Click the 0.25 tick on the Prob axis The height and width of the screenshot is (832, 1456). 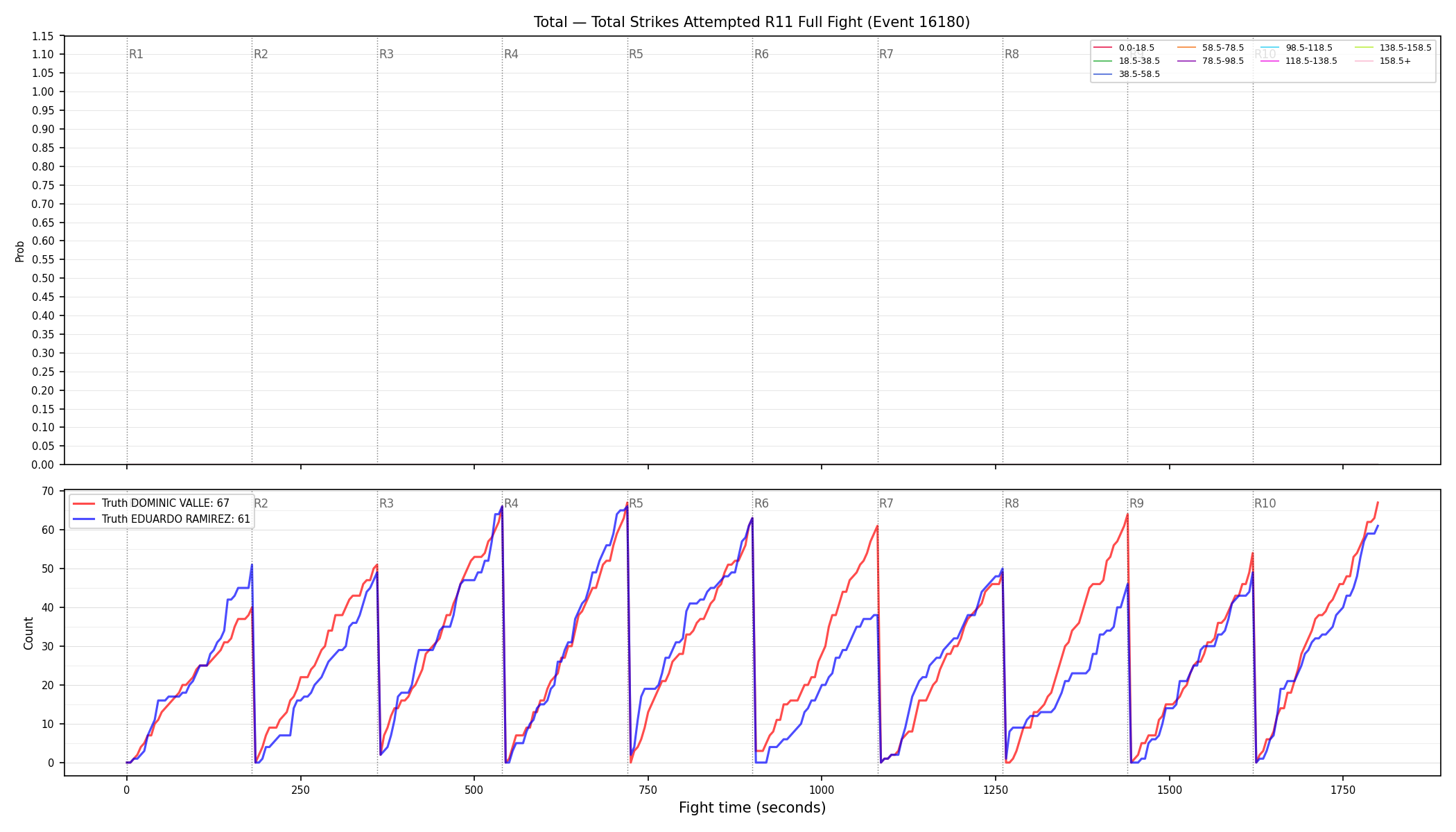[43, 372]
